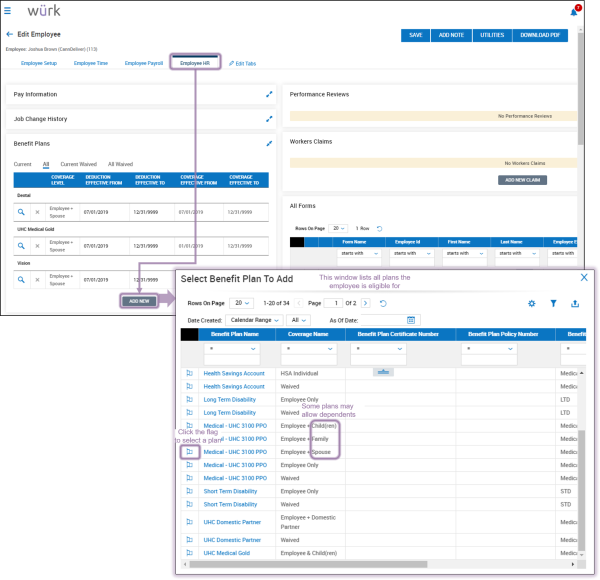View UHC Medical Gold plan with magnifier

[21, 246]
